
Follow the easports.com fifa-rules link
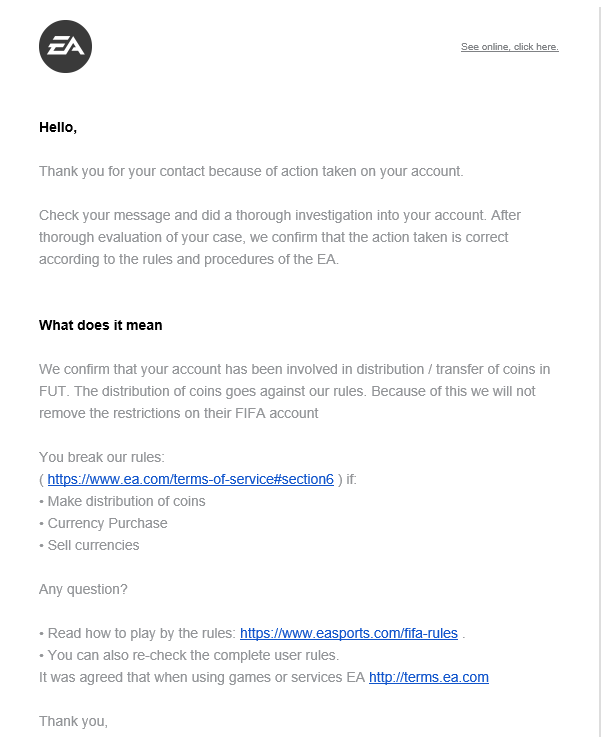[349, 634]
